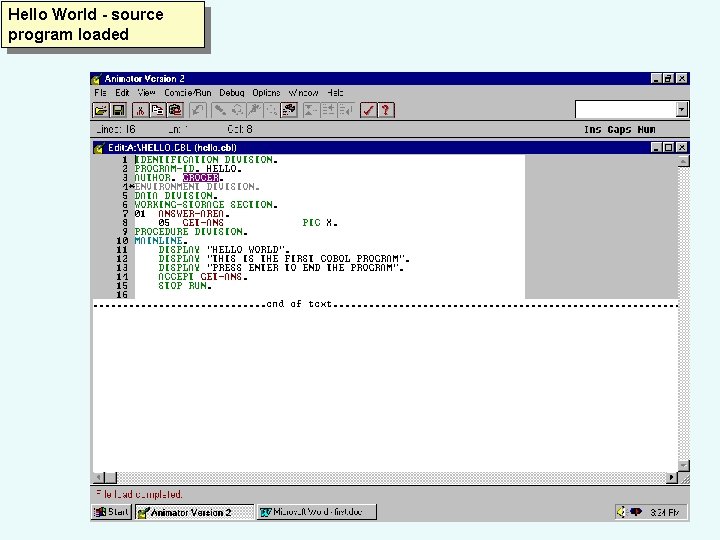Open the Compile/Run menu
The width and height of the screenshot is (720, 540).
pyautogui.click(x=188, y=93)
